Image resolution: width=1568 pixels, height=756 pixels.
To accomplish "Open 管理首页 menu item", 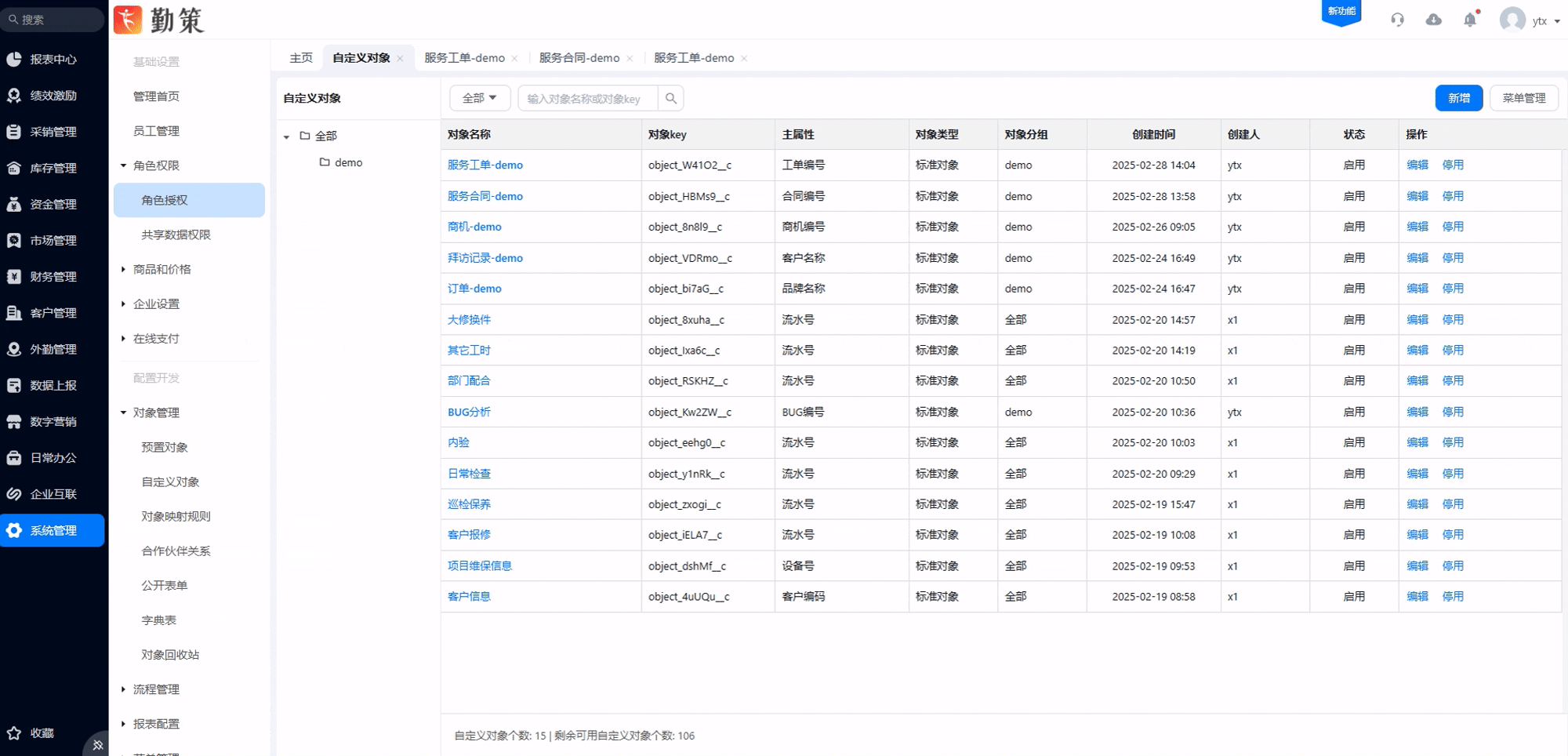I will pyautogui.click(x=156, y=96).
